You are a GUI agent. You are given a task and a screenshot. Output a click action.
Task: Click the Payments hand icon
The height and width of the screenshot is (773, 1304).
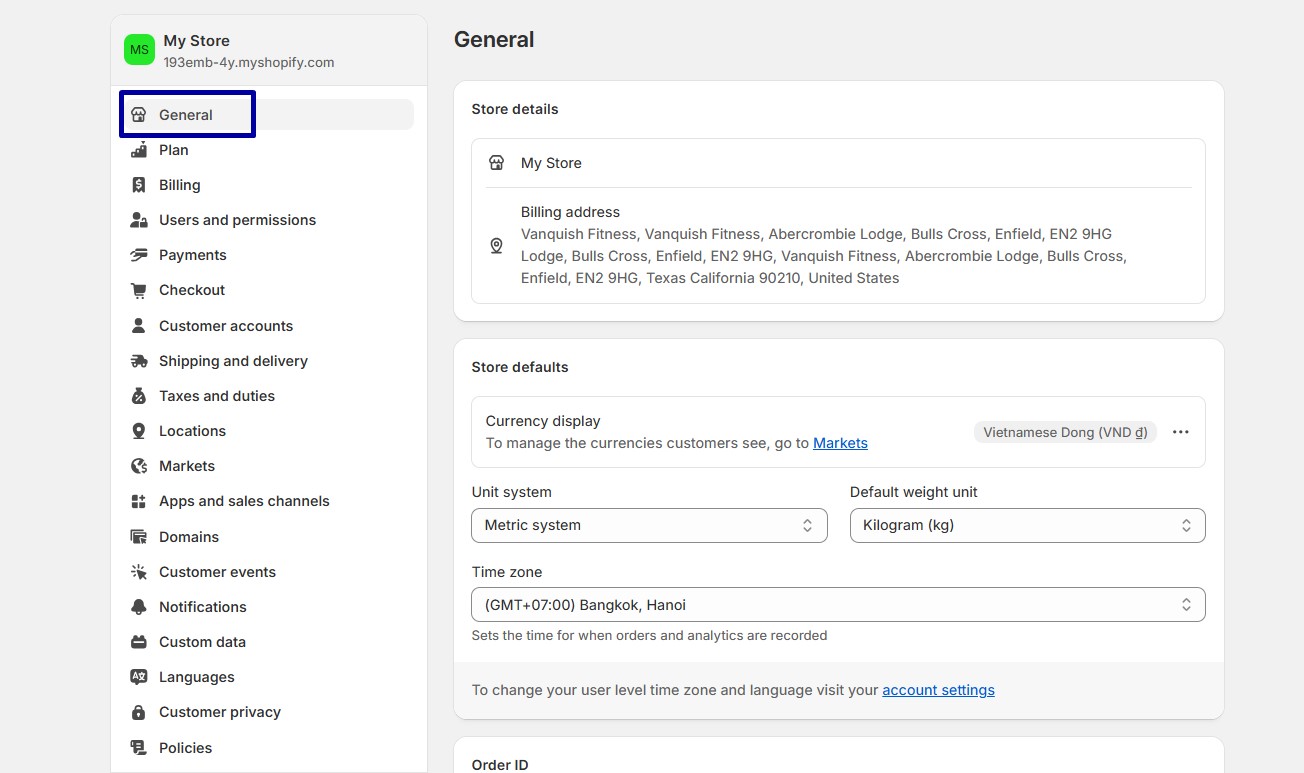(x=139, y=255)
